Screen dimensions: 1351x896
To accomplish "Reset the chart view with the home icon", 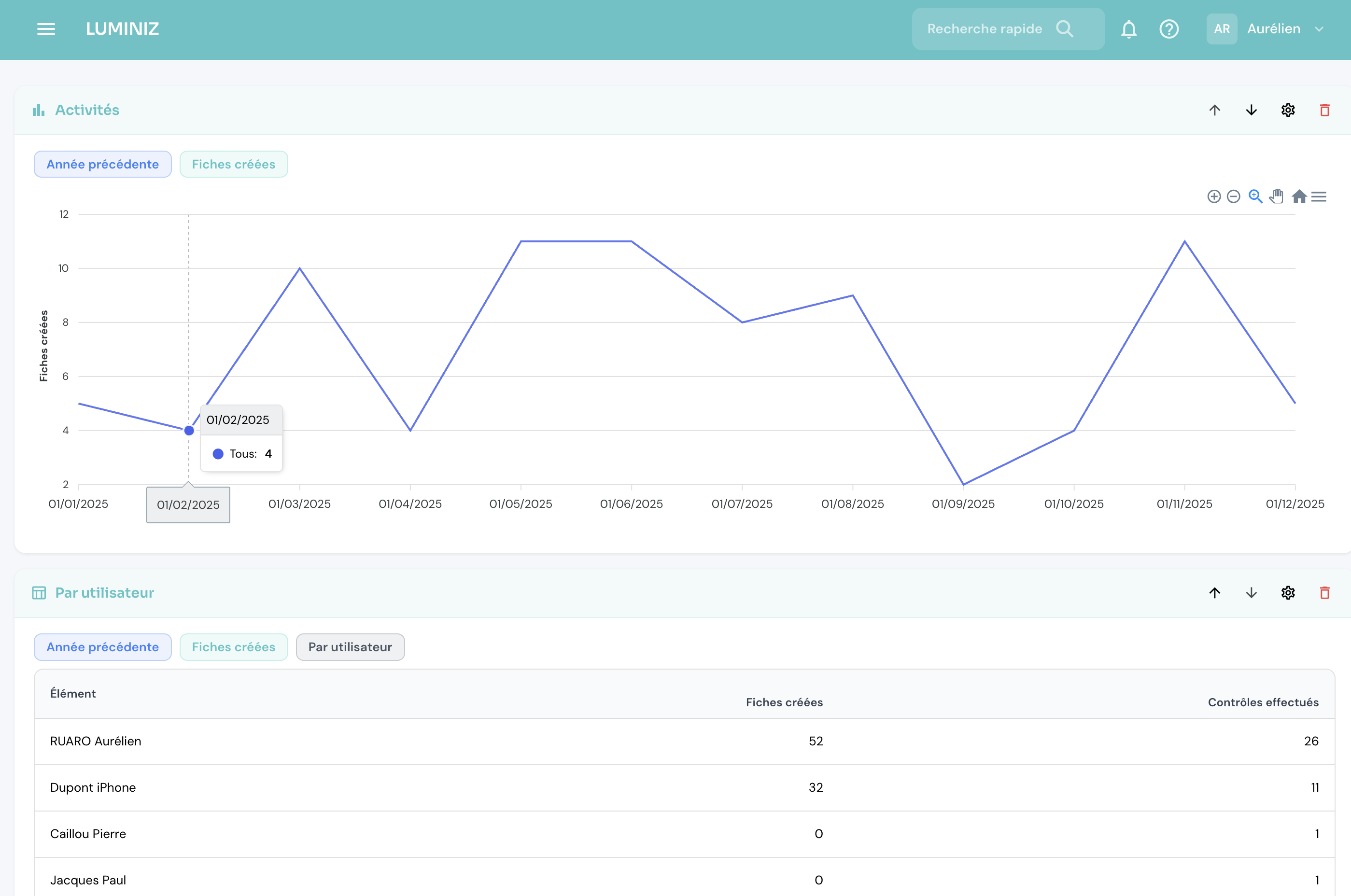I will (x=1299, y=196).
